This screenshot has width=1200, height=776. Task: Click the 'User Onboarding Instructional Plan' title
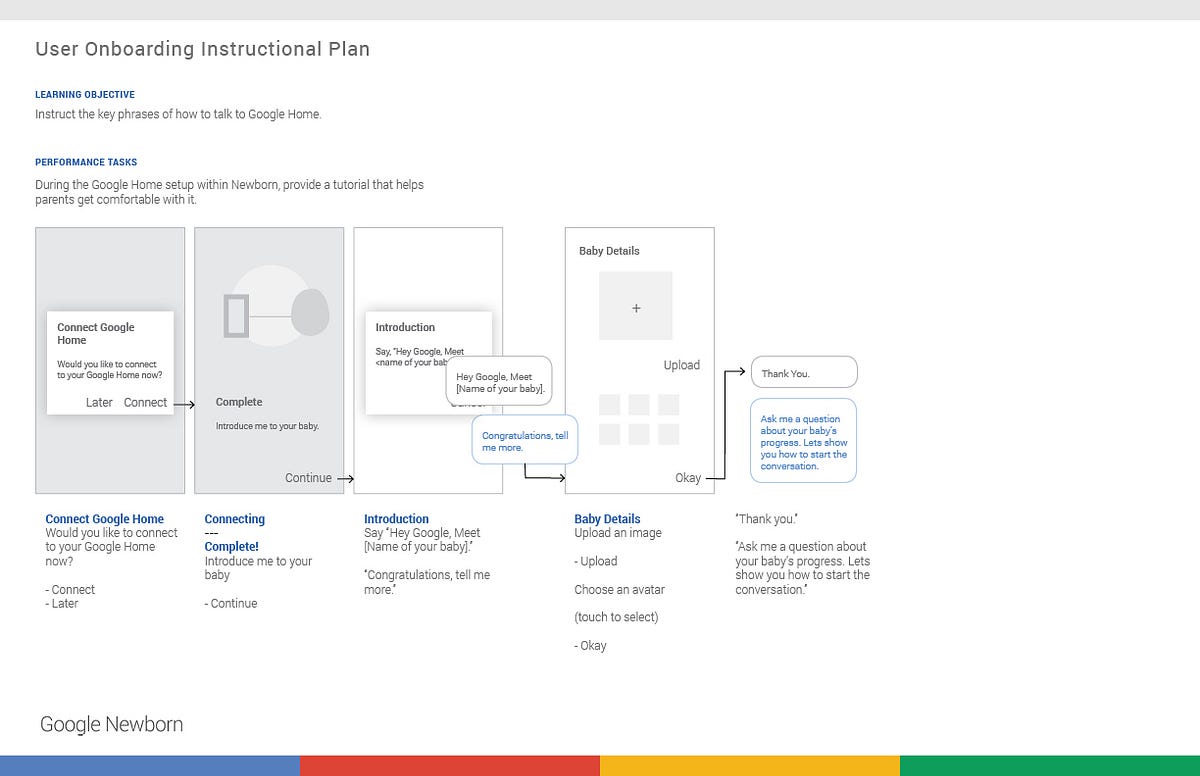tap(203, 49)
